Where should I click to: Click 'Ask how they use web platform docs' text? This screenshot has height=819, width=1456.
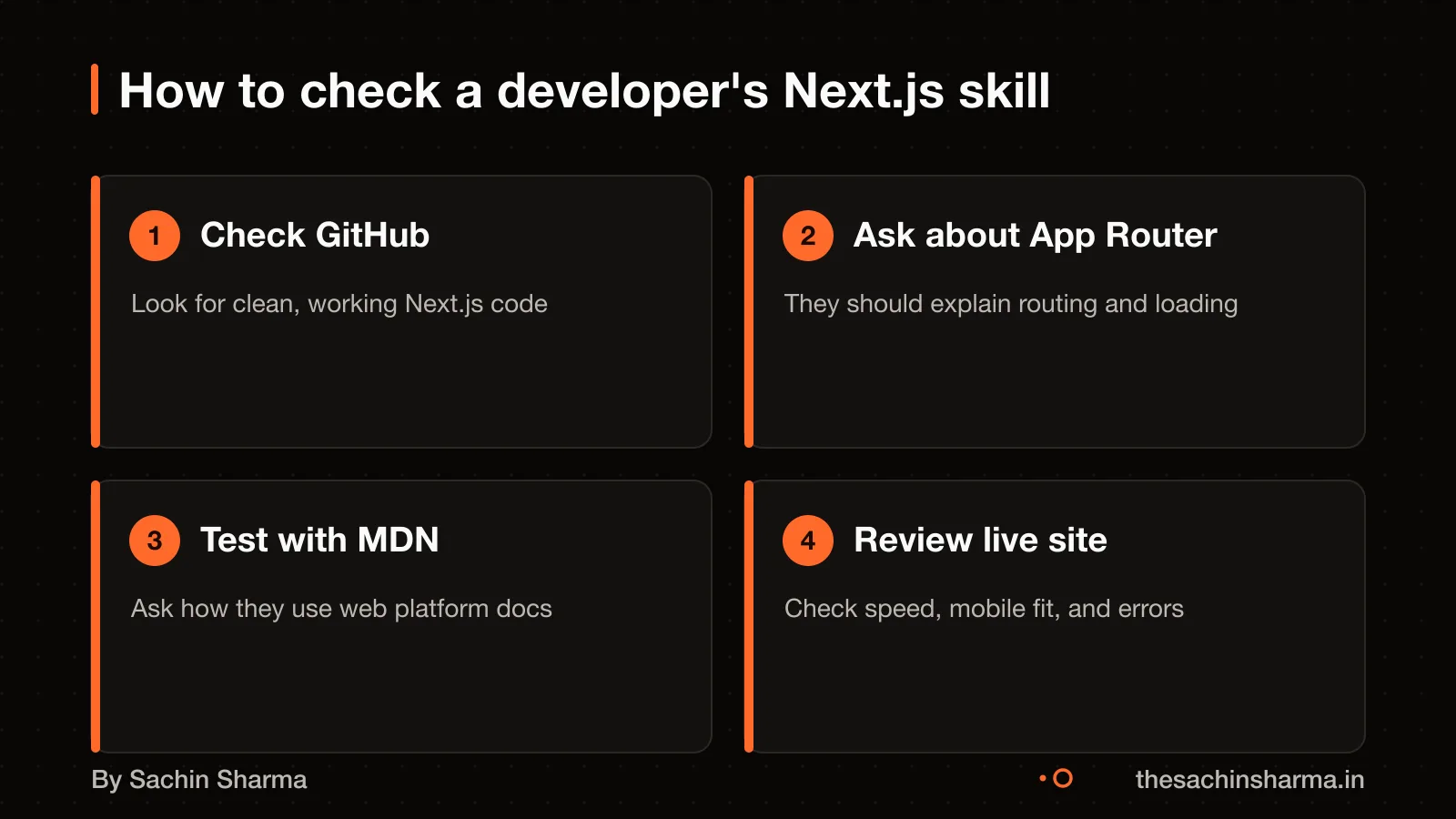pyautogui.click(x=341, y=609)
